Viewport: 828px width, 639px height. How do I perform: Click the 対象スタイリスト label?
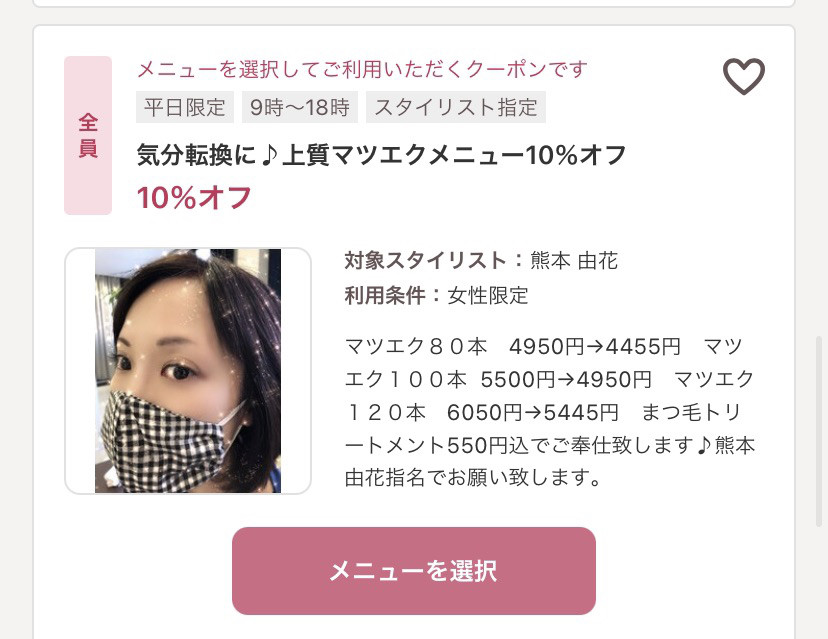(x=426, y=261)
